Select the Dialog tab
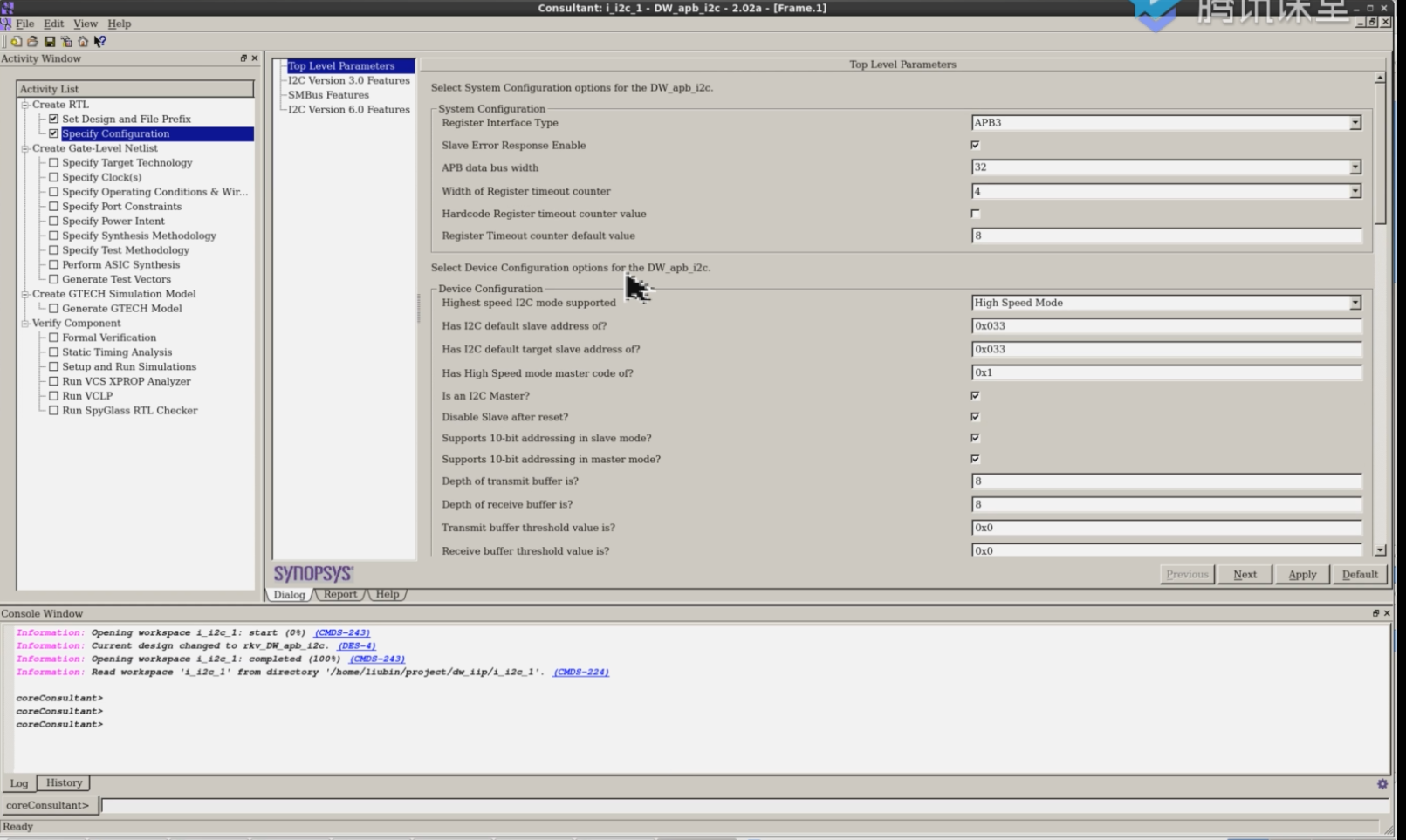 pyautogui.click(x=289, y=595)
